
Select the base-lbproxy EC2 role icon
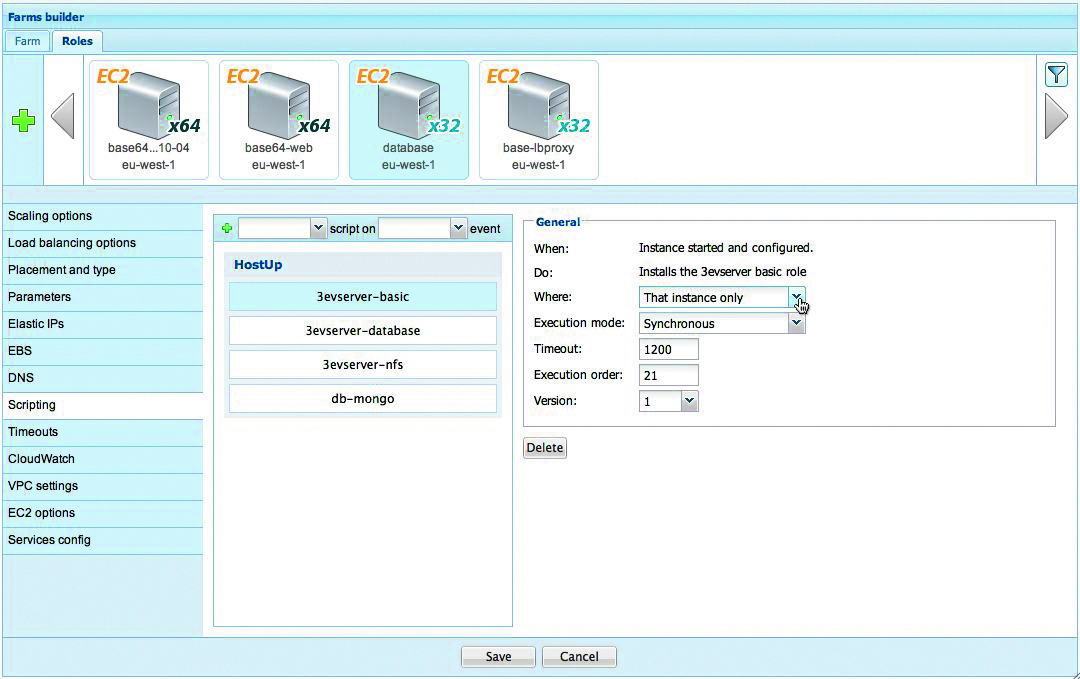tap(538, 106)
